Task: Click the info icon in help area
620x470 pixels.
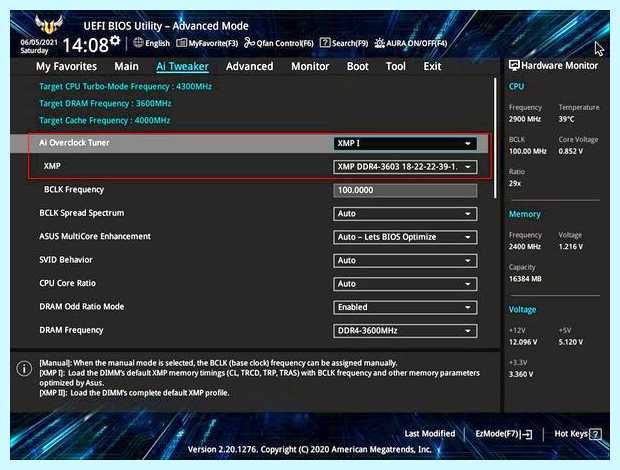Action: point(24,368)
